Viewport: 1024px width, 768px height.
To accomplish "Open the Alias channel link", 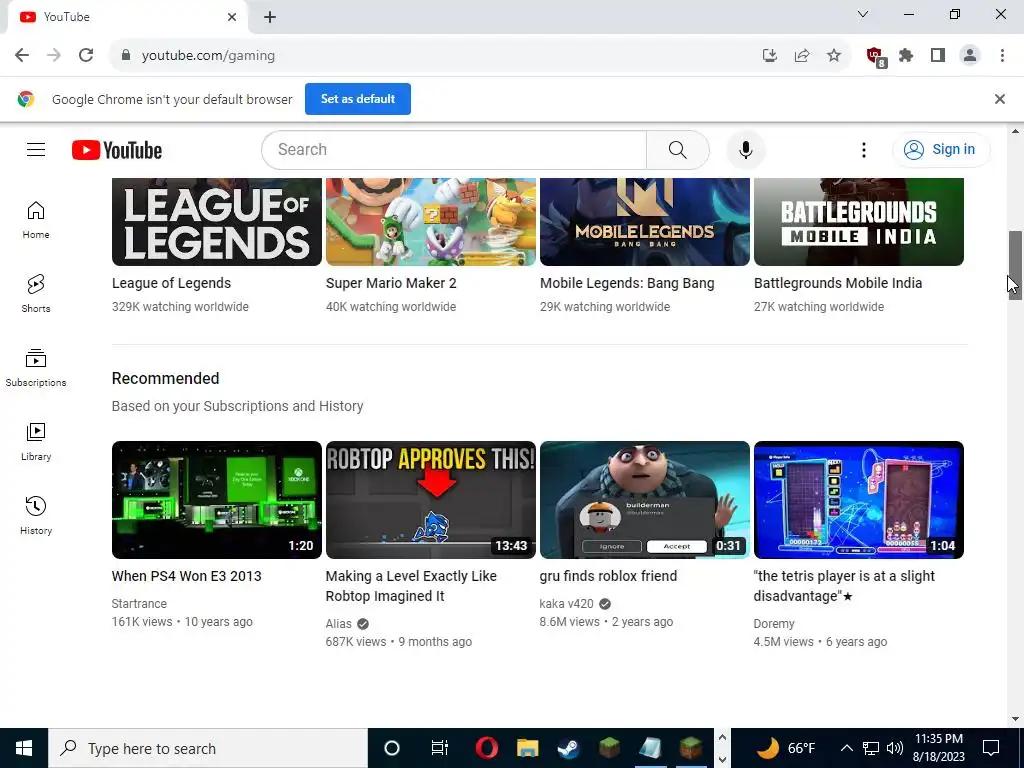I will 338,624.
